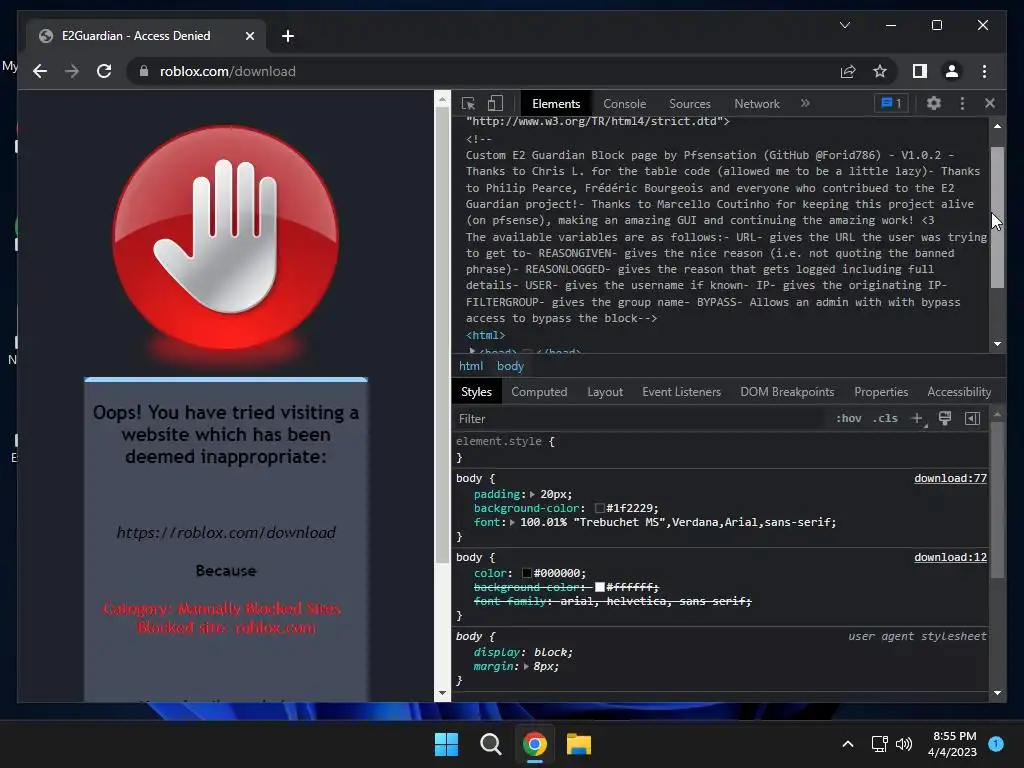Activate the inspect element picker
Image resolution: width=1024 pixels, height=768 pixels.
(x=468, y=103)
